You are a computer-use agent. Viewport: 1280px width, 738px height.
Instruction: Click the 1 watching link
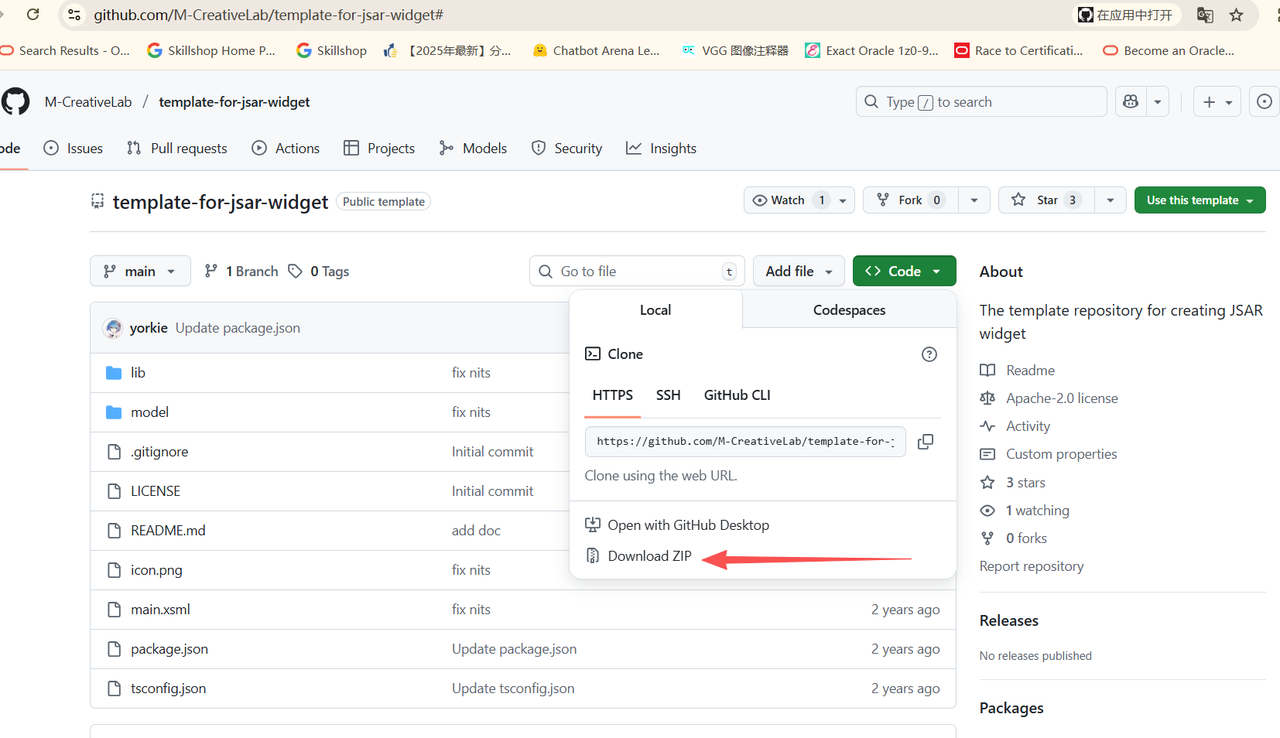[1025, 510]
